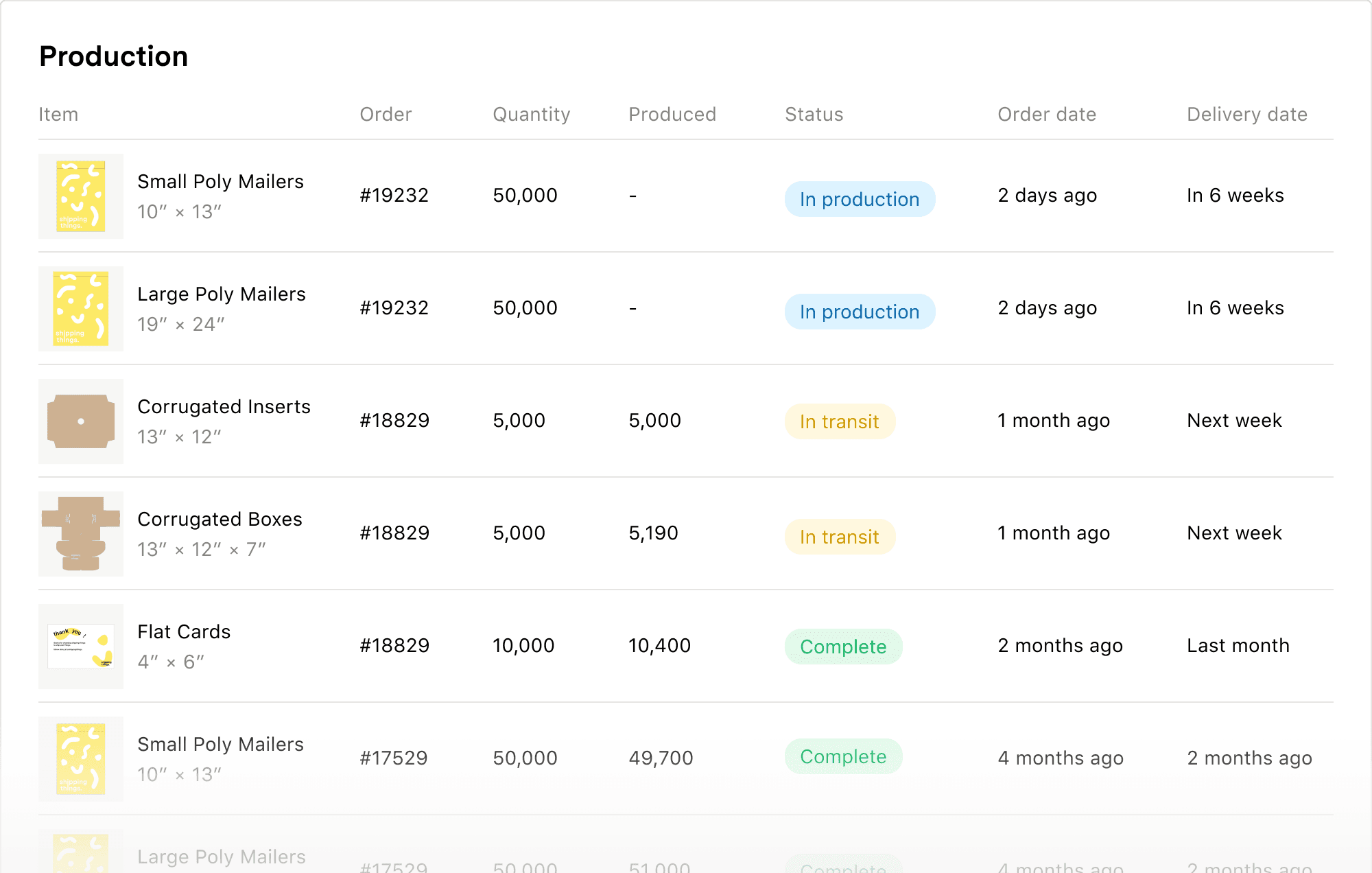1372x873 pixels.
Task: Click the In transit badge for Corrugated Boxes
Action: pos(840,537)
